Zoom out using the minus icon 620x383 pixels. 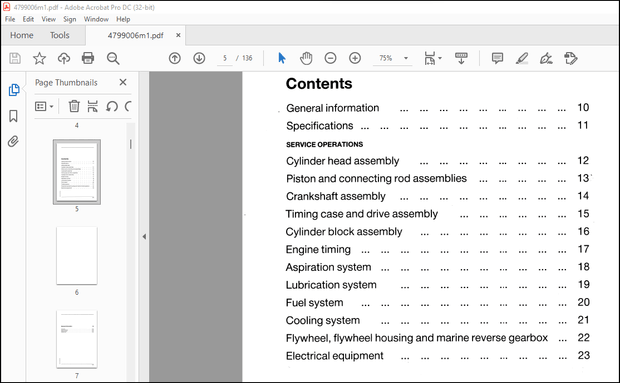pos(331,58)
